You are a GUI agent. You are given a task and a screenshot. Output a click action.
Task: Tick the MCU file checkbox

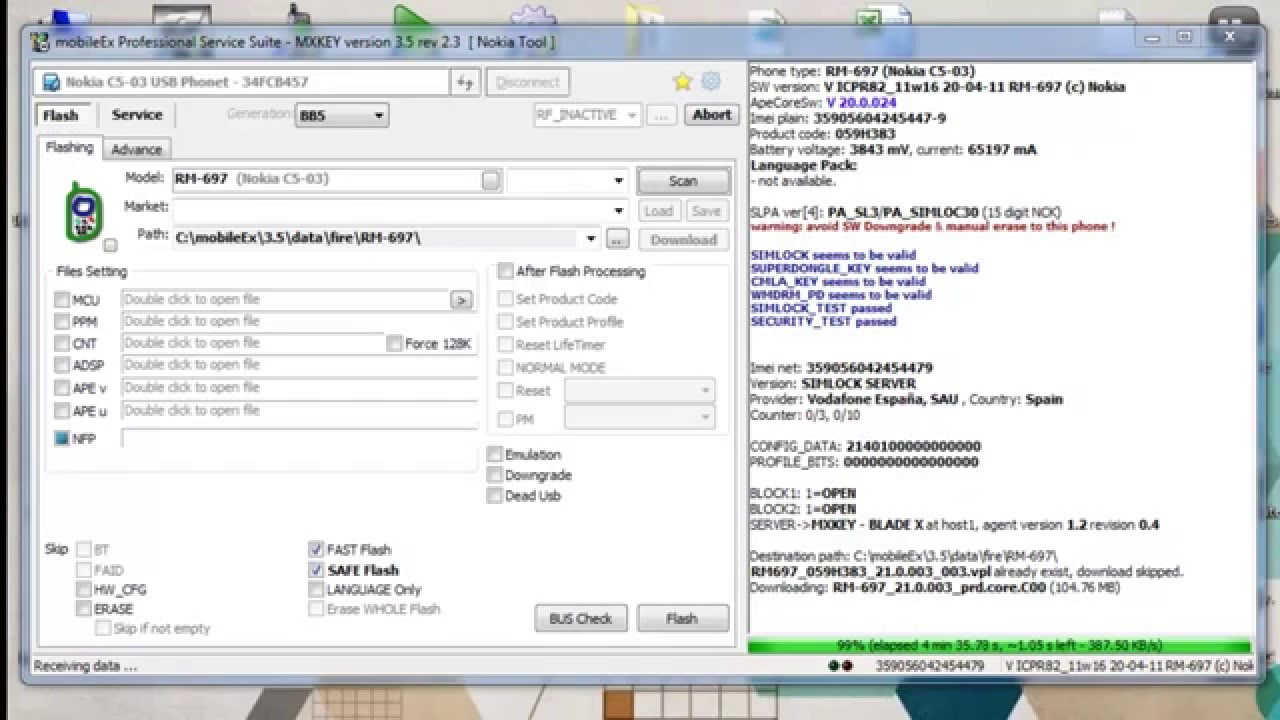62,300
